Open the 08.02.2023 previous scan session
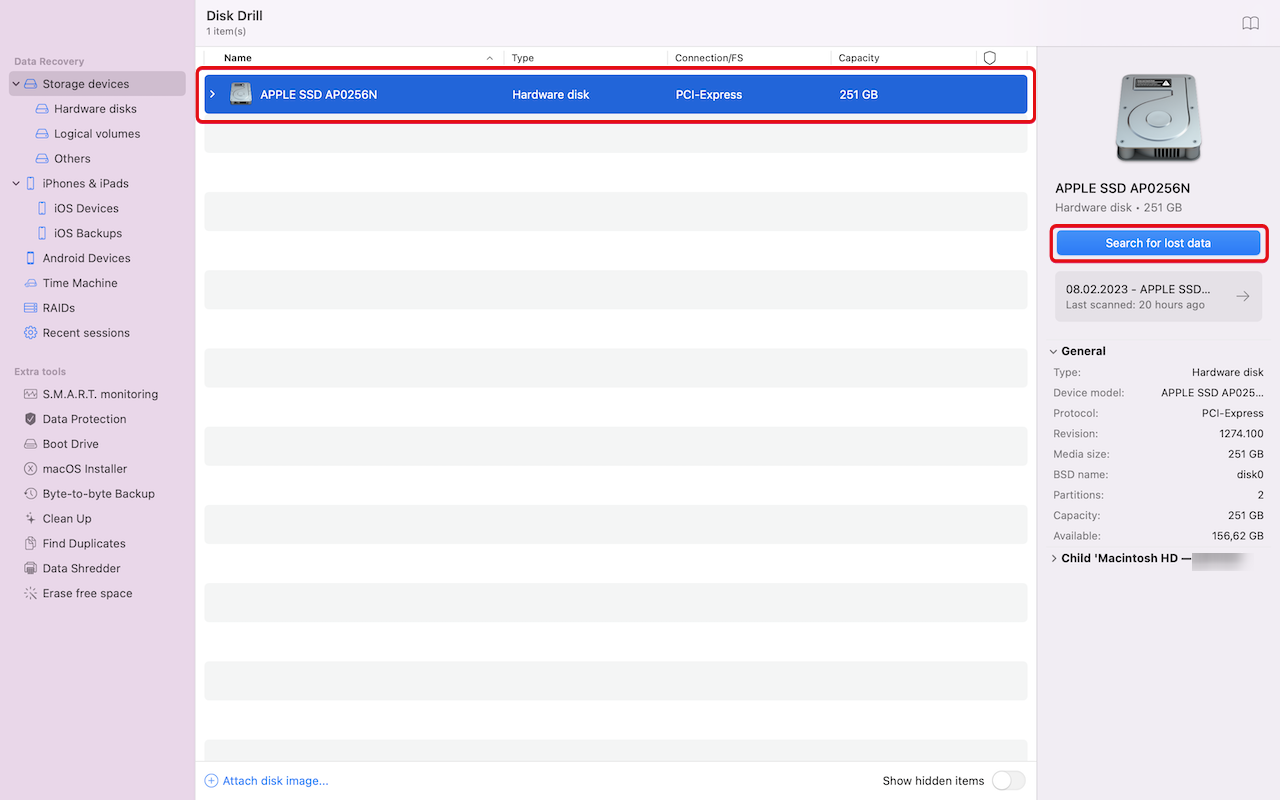Viewport: 1280px width, 800px height. point(1158,296)
